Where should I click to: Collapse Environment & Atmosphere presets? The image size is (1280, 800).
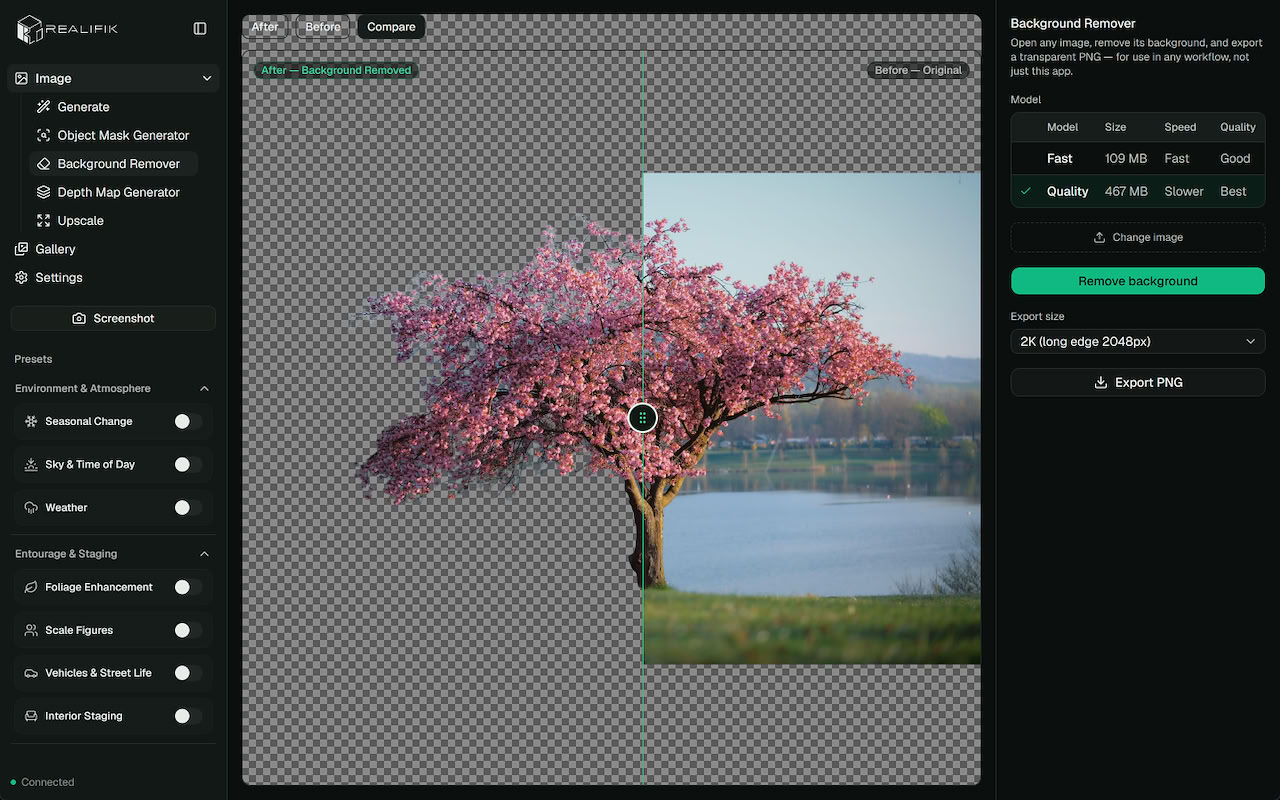tap(204, 388)
